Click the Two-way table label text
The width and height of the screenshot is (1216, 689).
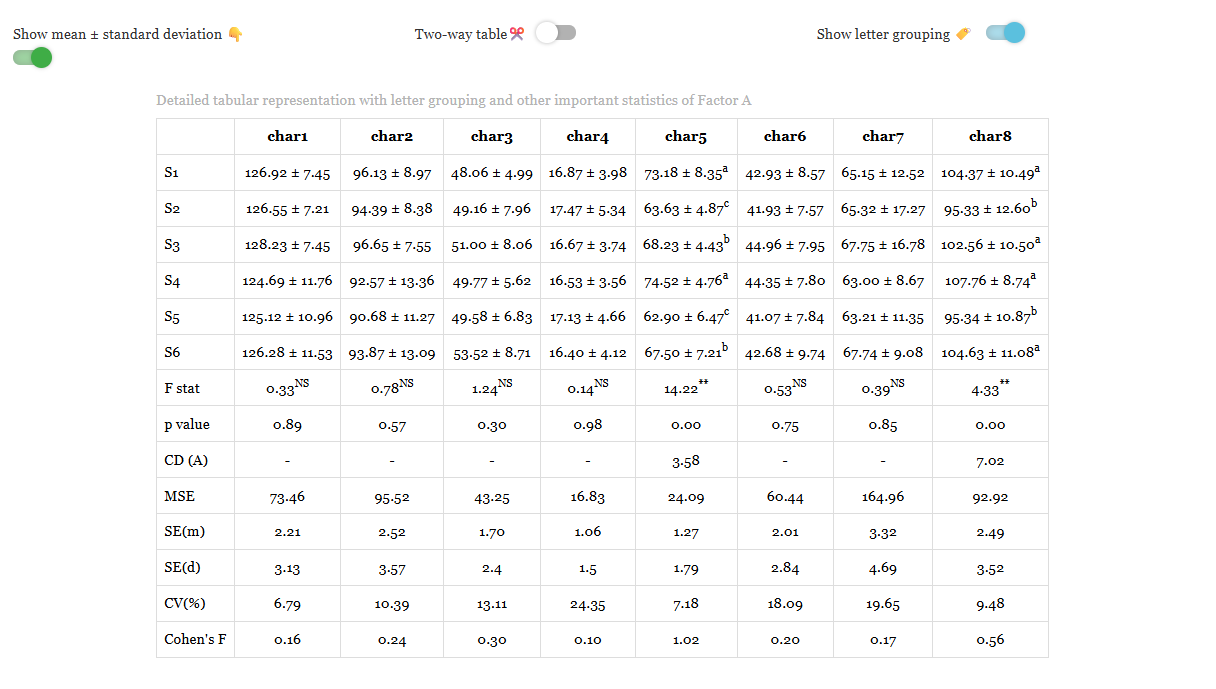pyautogui.click(x=461, y=34)
